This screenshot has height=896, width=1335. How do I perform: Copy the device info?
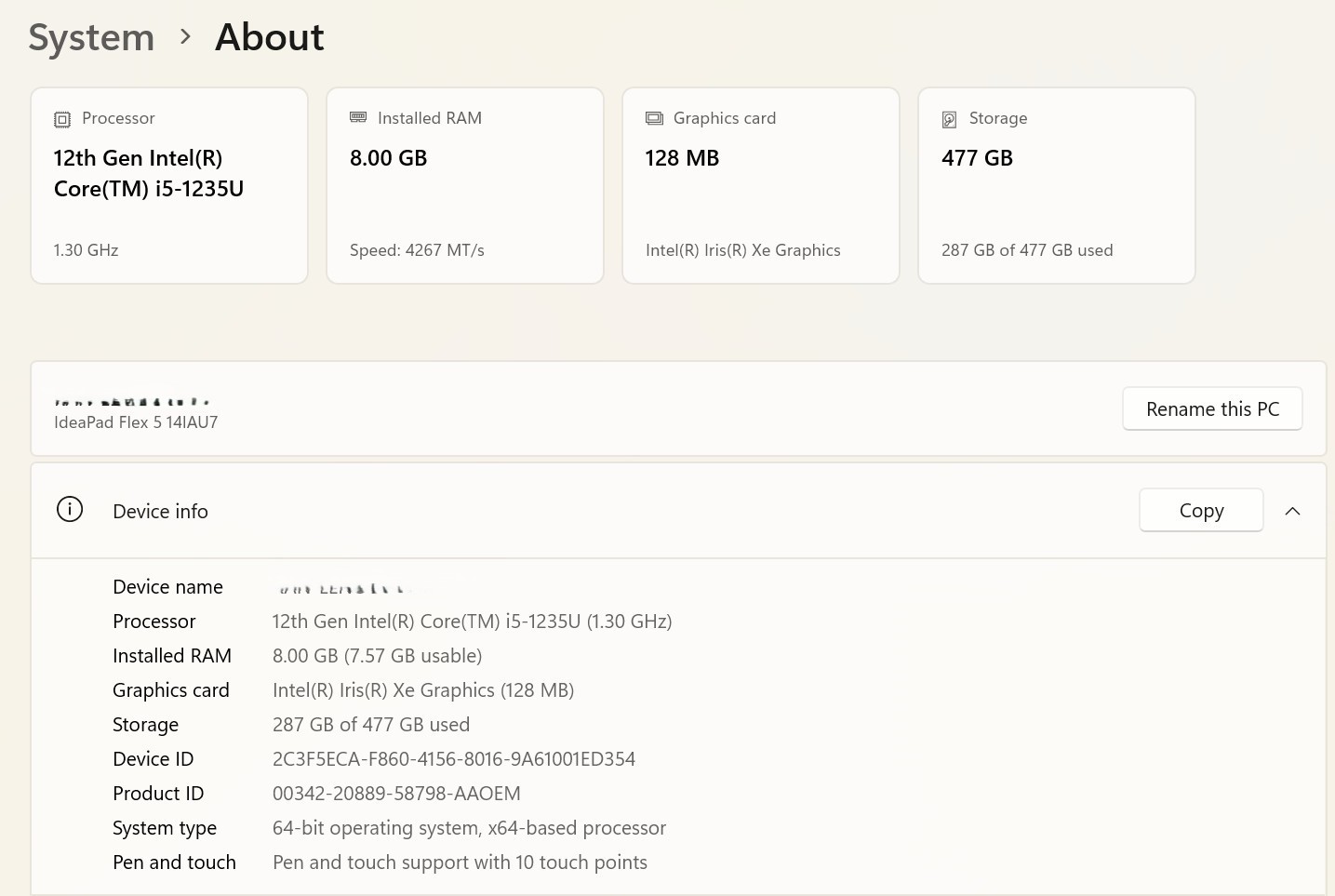coord(1201,510)
